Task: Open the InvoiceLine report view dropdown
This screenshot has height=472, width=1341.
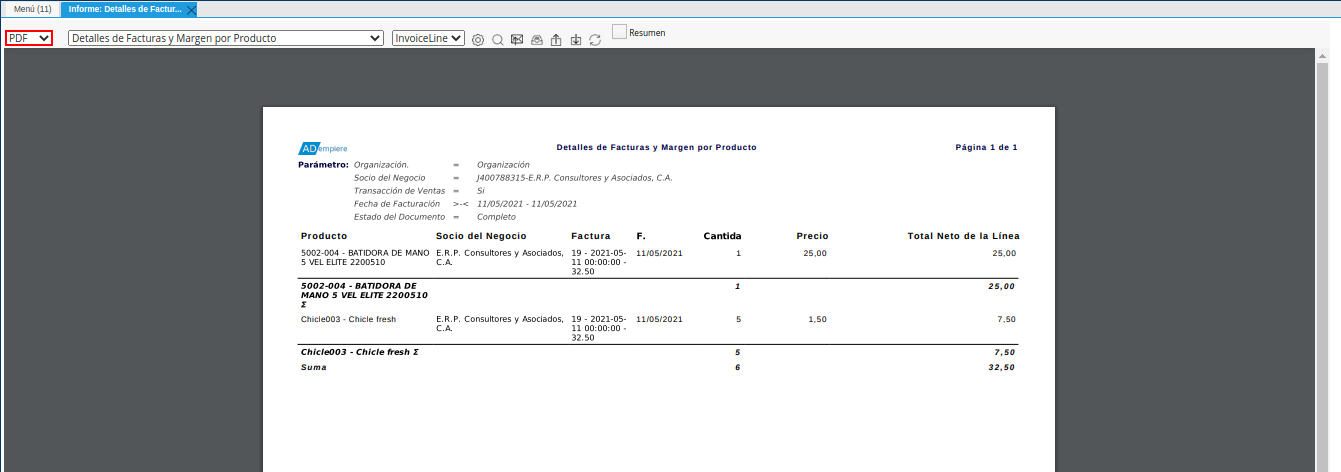Action: tap(428, 38)
